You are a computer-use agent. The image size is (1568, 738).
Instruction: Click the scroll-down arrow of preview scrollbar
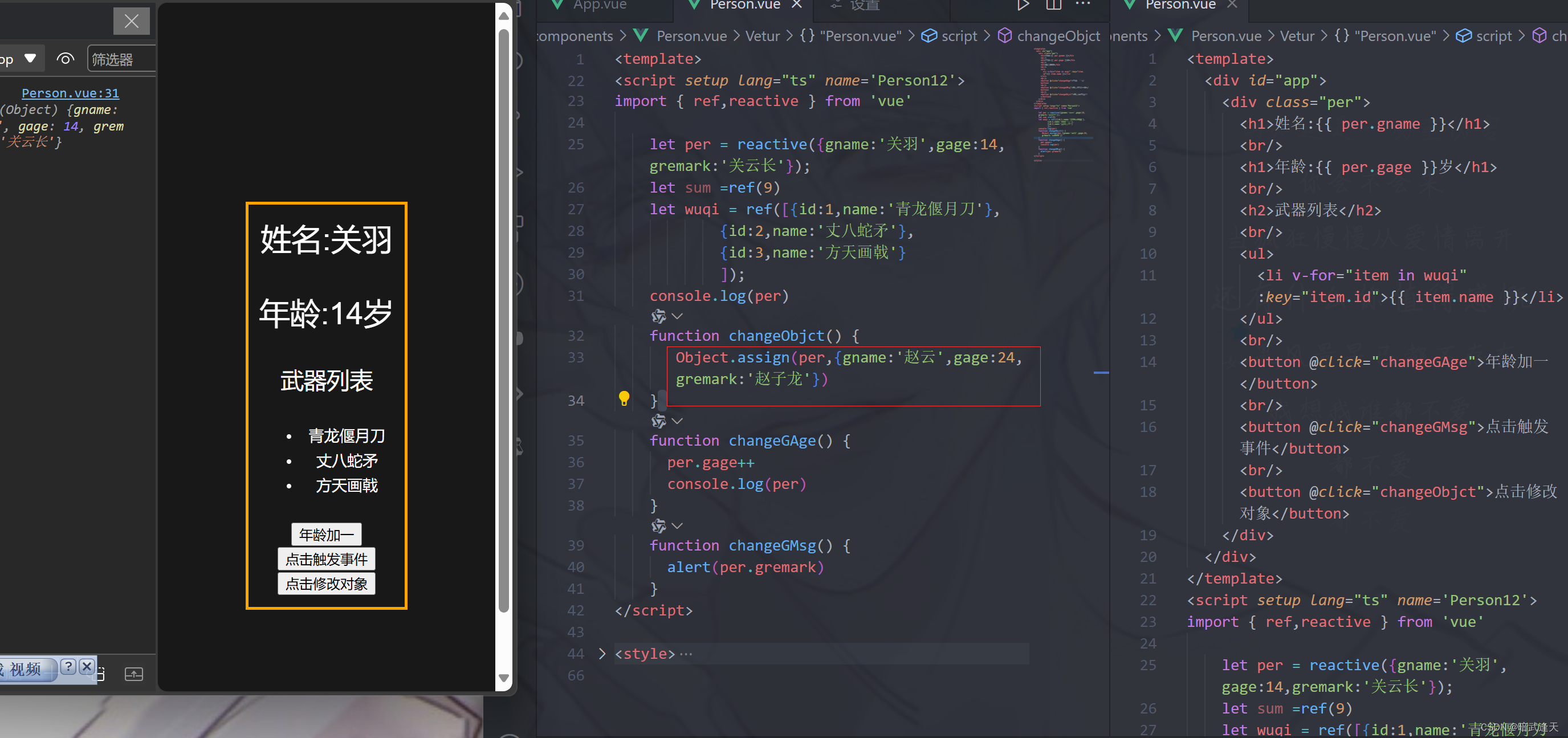(503, 677)
